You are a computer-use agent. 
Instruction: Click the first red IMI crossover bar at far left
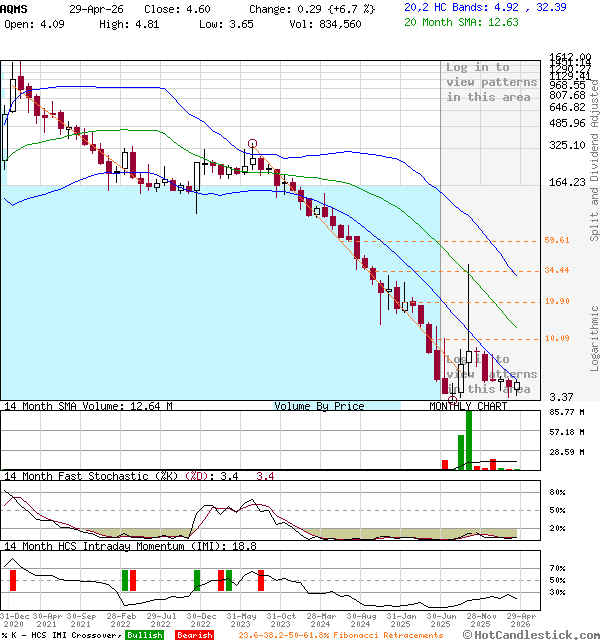click(13, 580)
